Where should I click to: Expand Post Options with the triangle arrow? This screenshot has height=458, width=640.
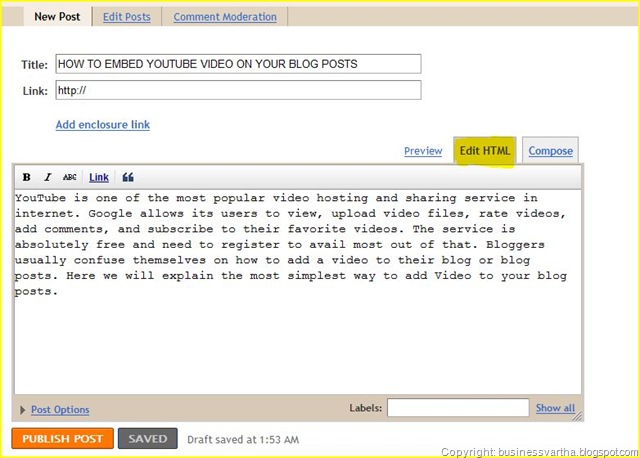[22, 409]
